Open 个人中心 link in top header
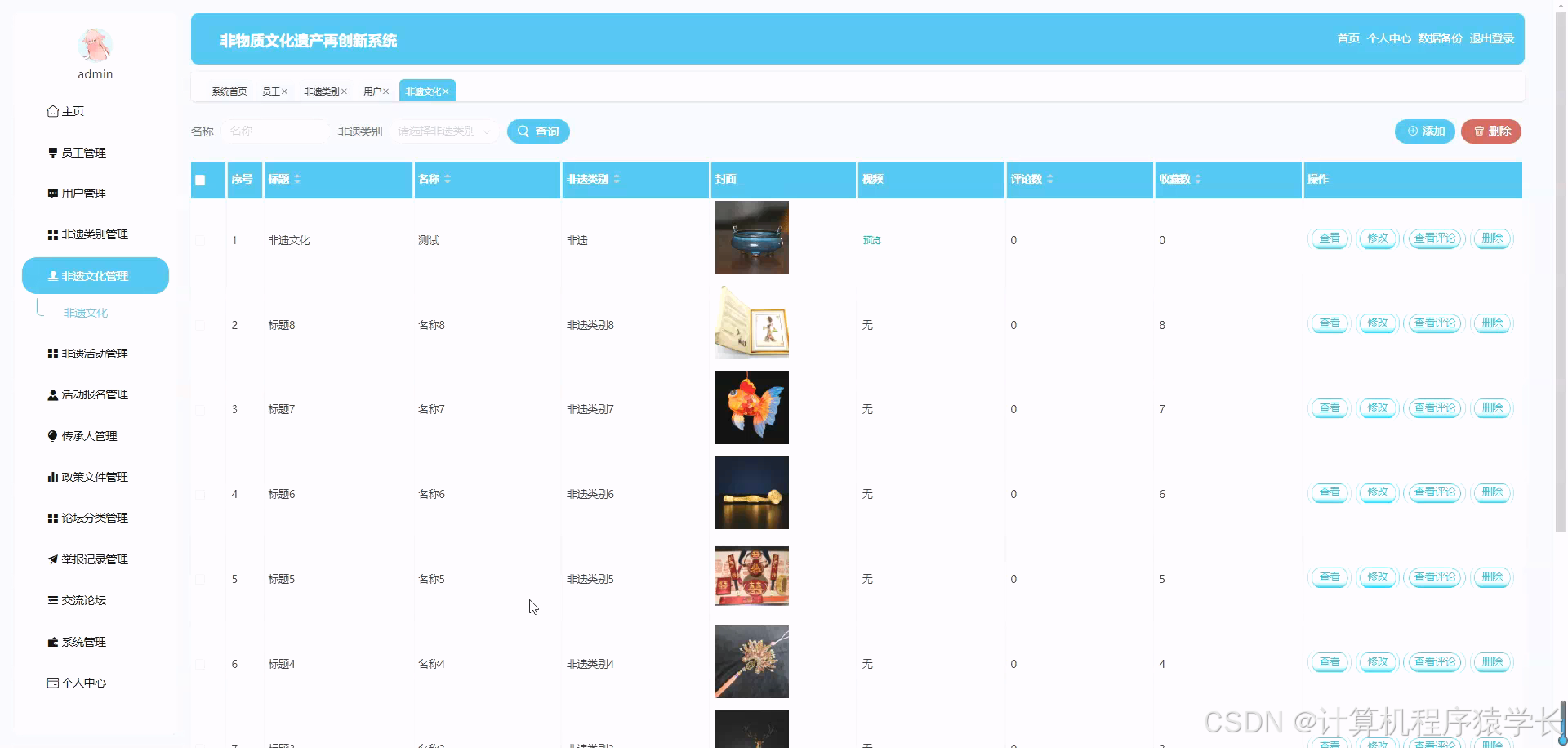The image size is (1568, 748). [1389, 38]
